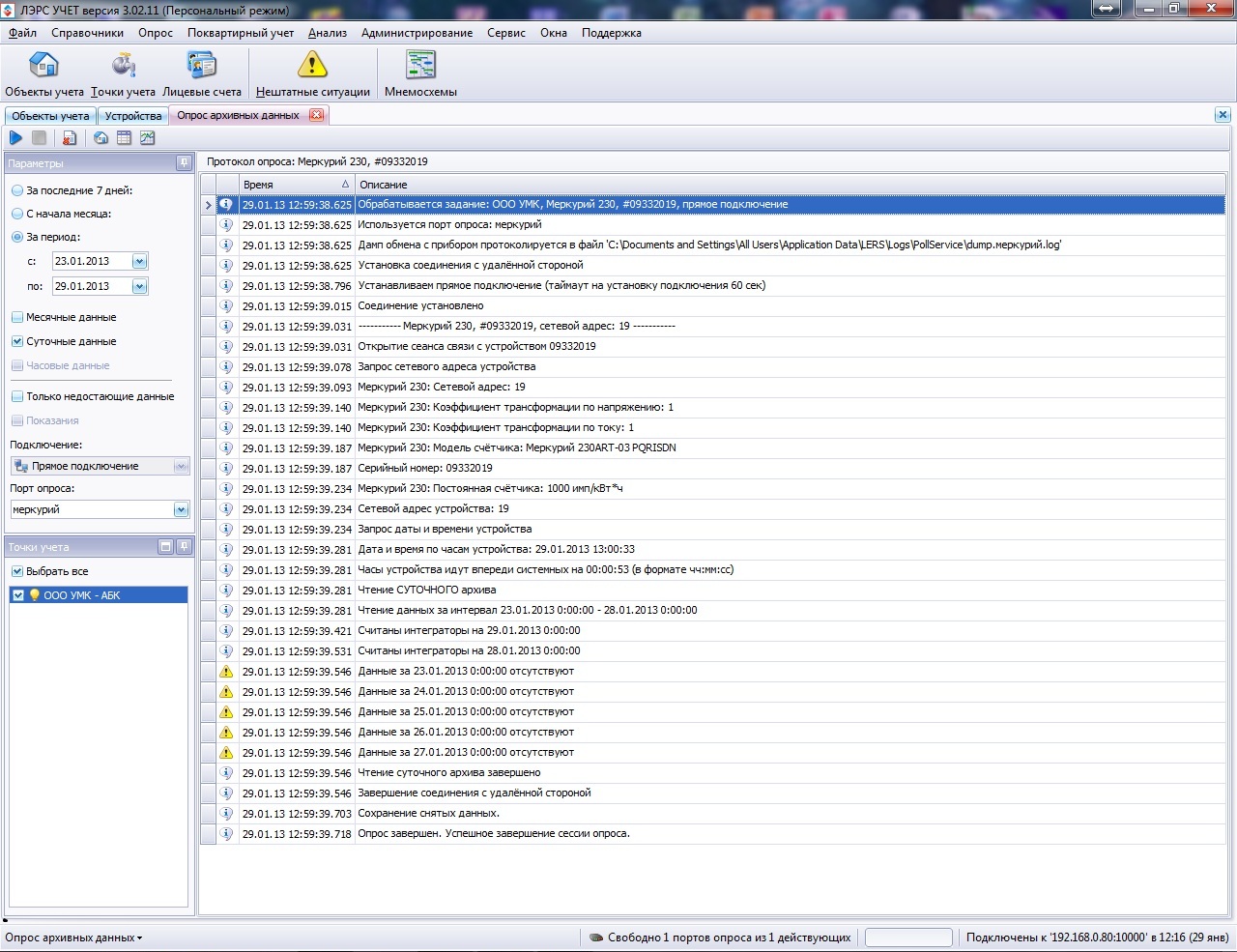Click the warning icon for 23.01.2013 missing data
The width and height of the screenshot is (1237, 952).
pos(226,671)
